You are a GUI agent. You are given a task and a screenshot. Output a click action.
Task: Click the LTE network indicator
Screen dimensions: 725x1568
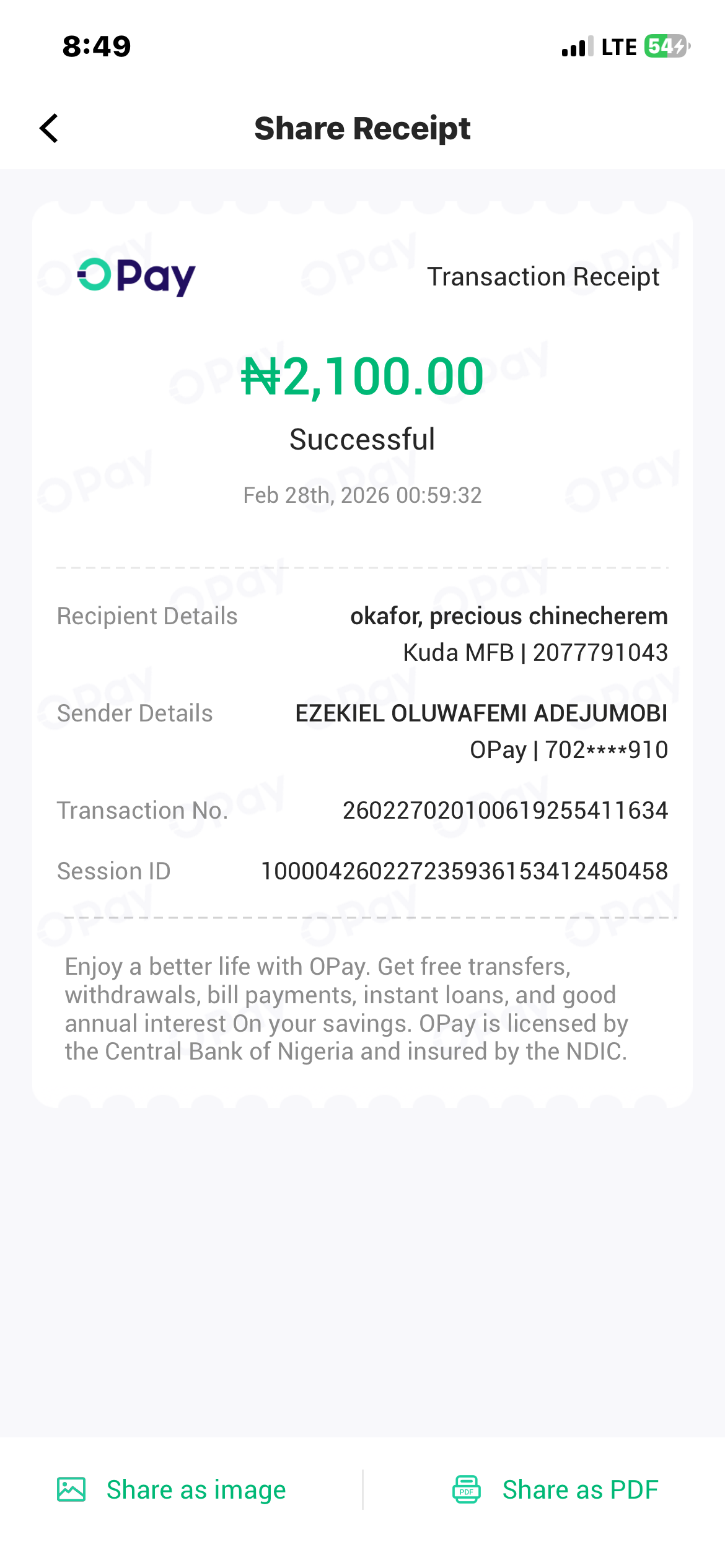pyautogui.click(x=618, y=47)
